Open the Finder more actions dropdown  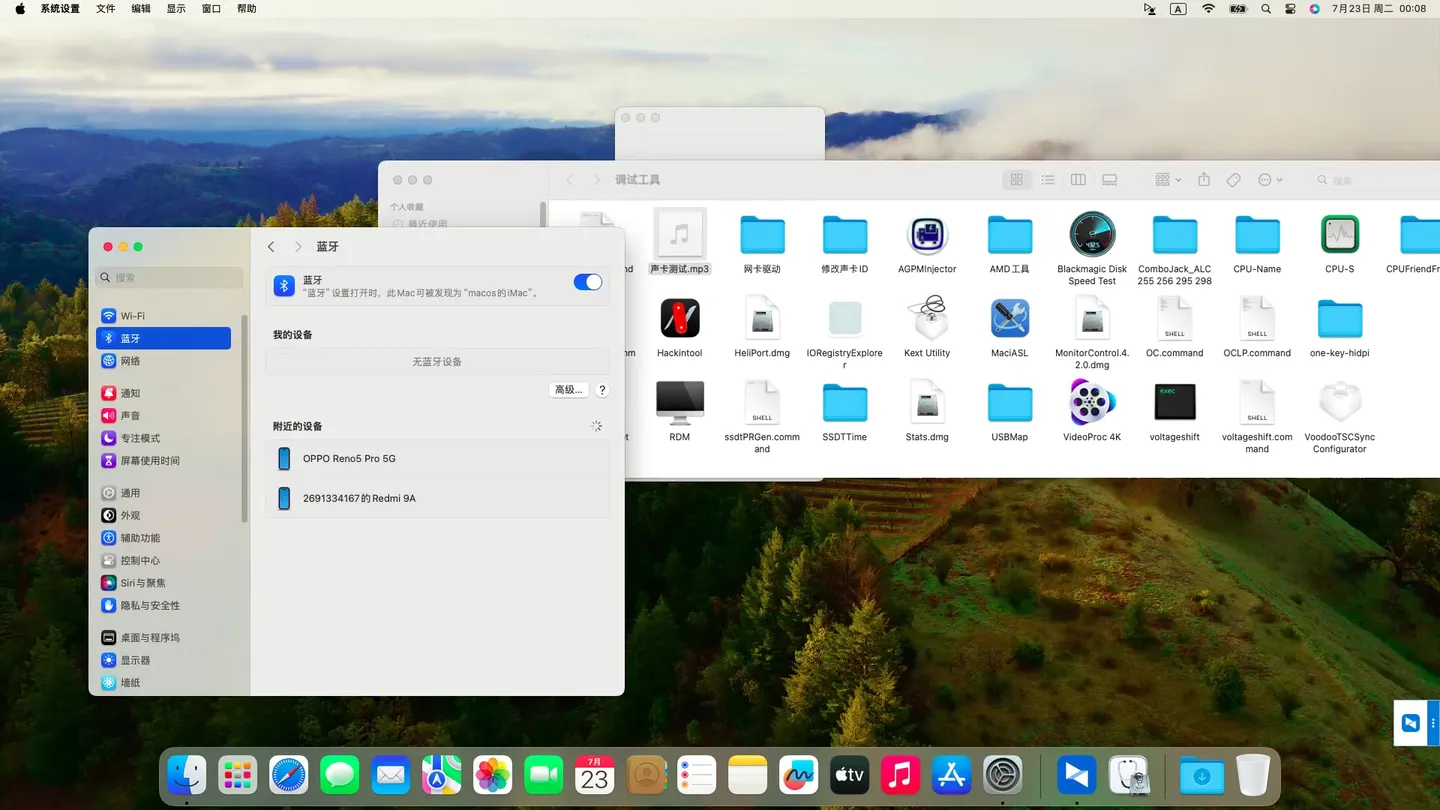pyautogui.click(x=1269, y=180)
